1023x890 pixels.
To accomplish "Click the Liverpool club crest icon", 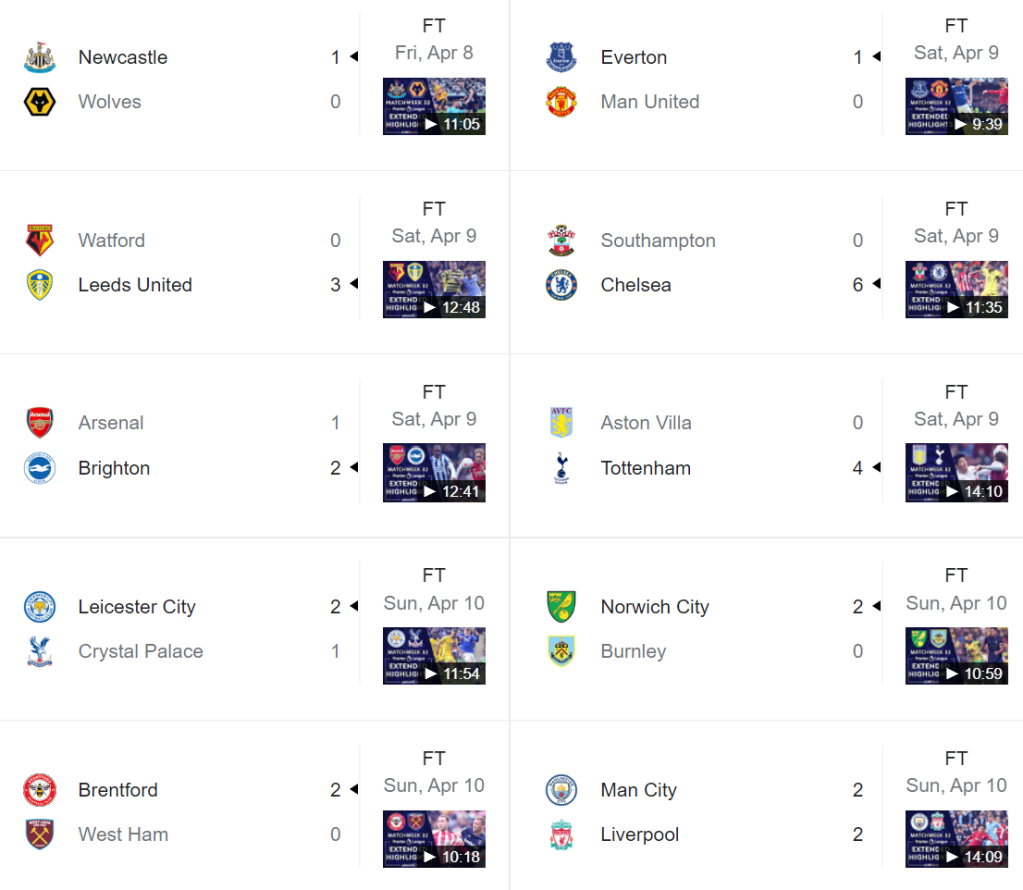I will coord(562,835).
